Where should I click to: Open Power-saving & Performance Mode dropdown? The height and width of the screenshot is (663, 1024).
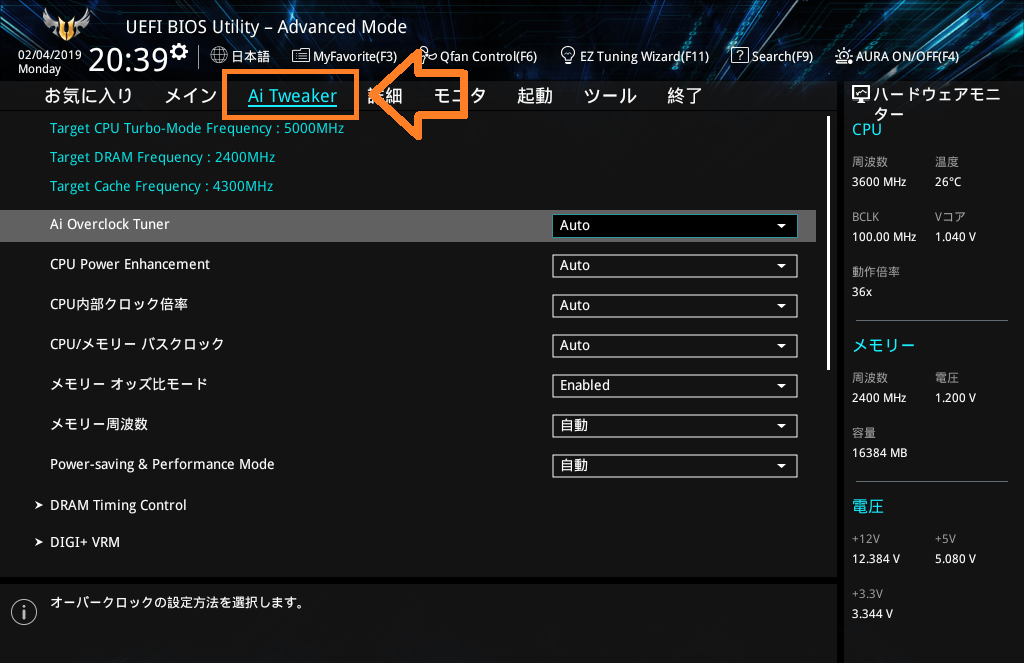point(675,466)
